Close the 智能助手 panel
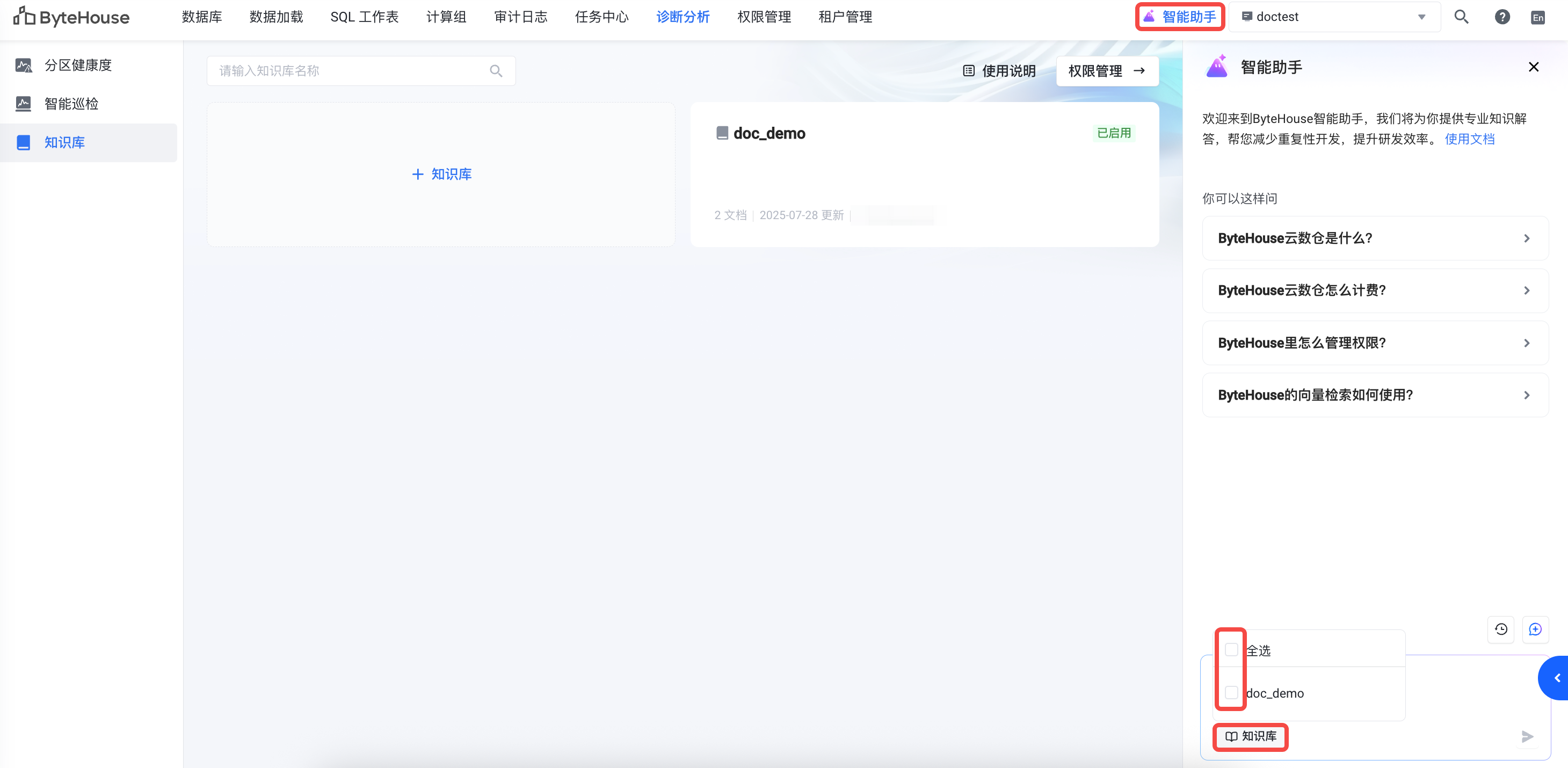 (1533, 67)
